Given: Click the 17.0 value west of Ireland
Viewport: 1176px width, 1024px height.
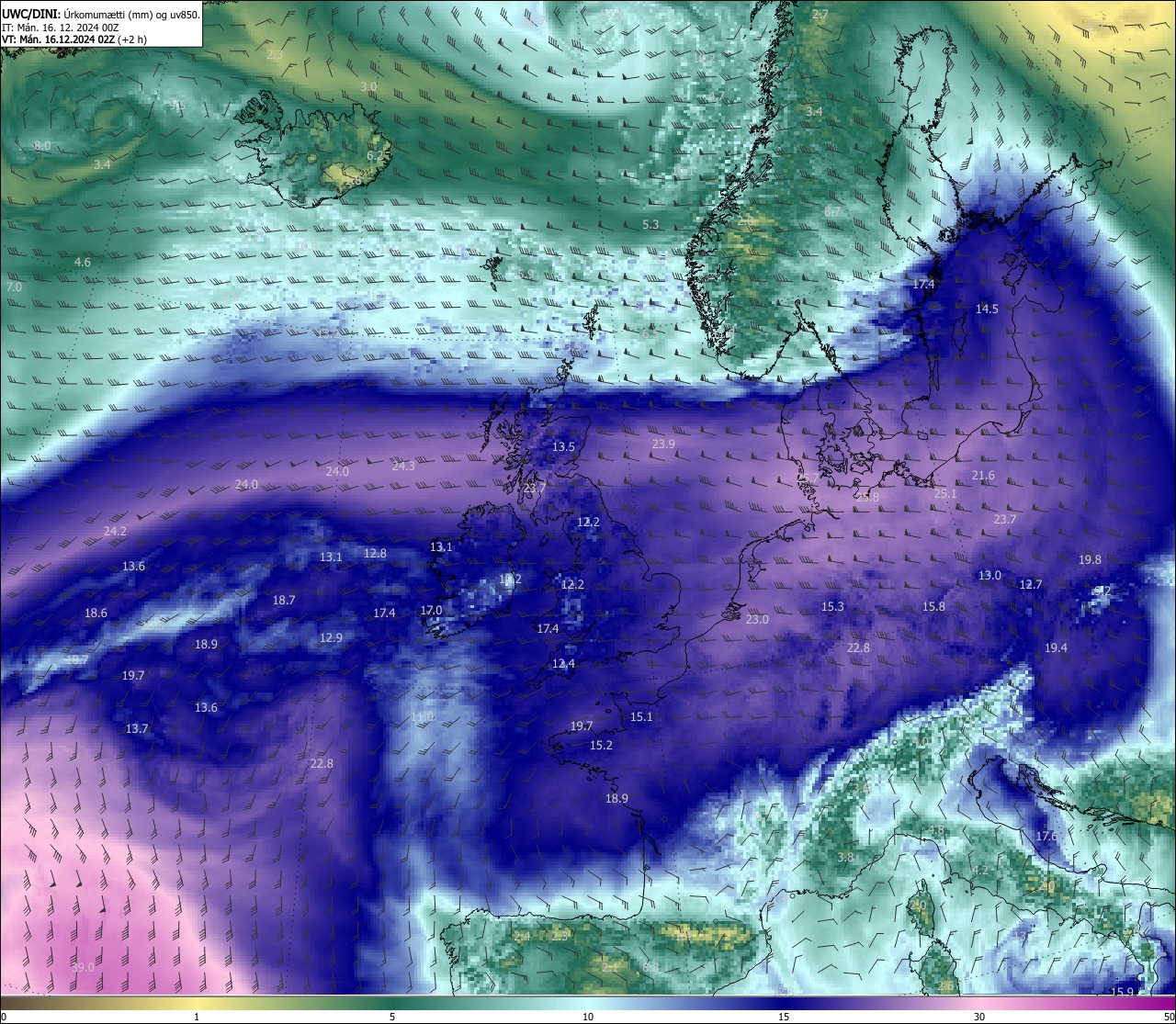Looking at the screenshot, I should point(431,611).
